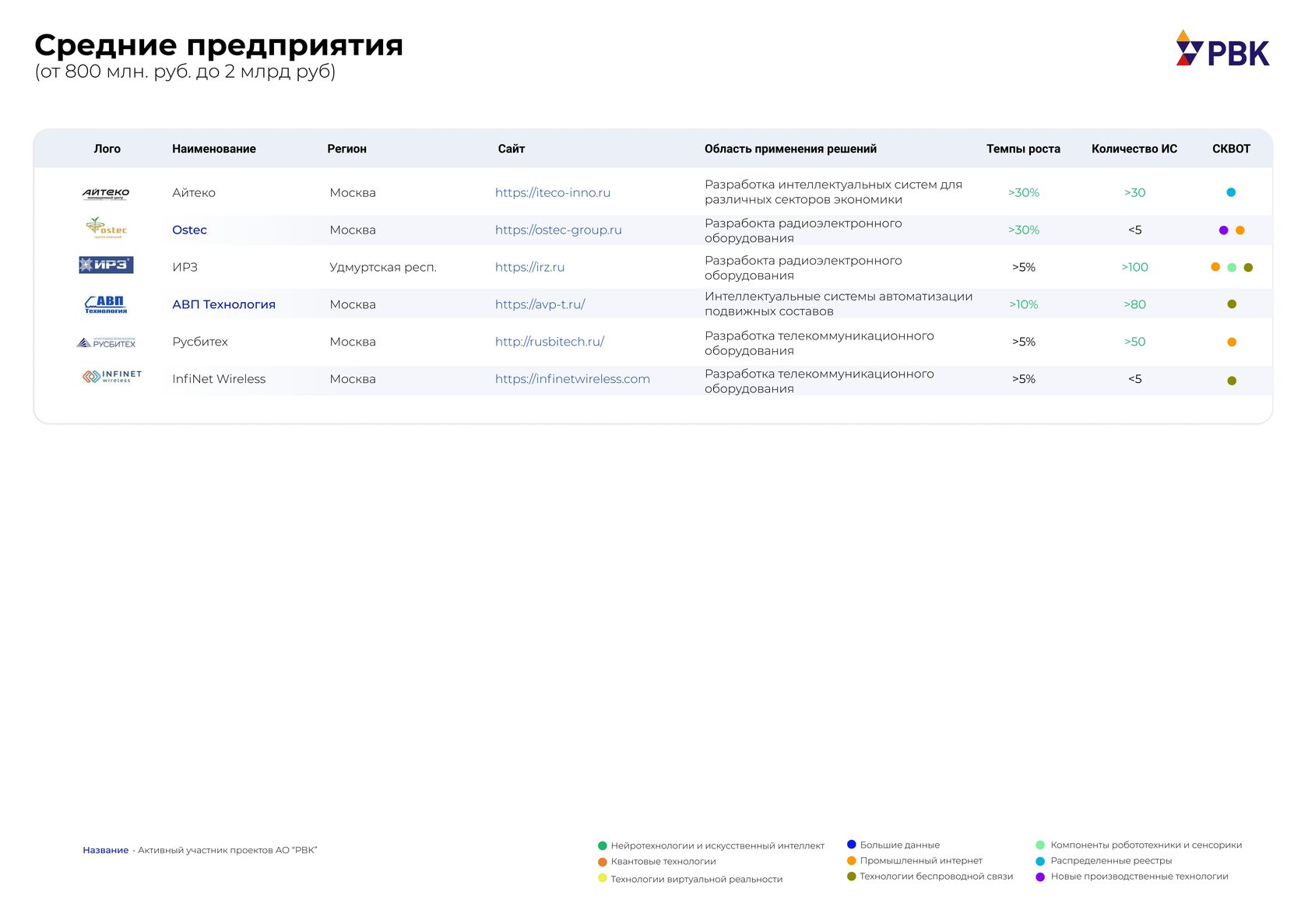This screenshot has height=924, width=1308.
Task: Click the >30 count in Айтеко row
Action: [x=1134, y=192]
